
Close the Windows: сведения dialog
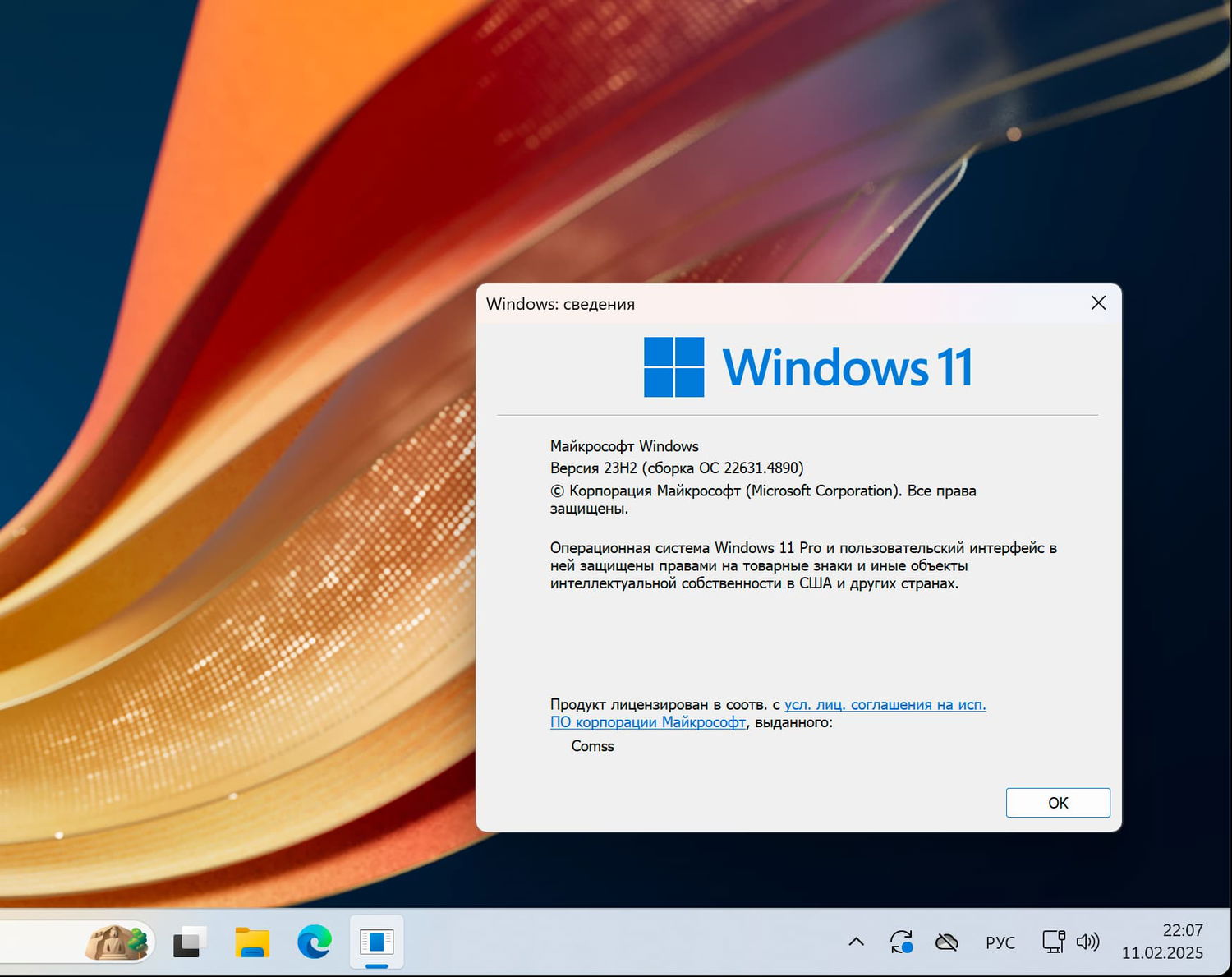click(1098, 302)
